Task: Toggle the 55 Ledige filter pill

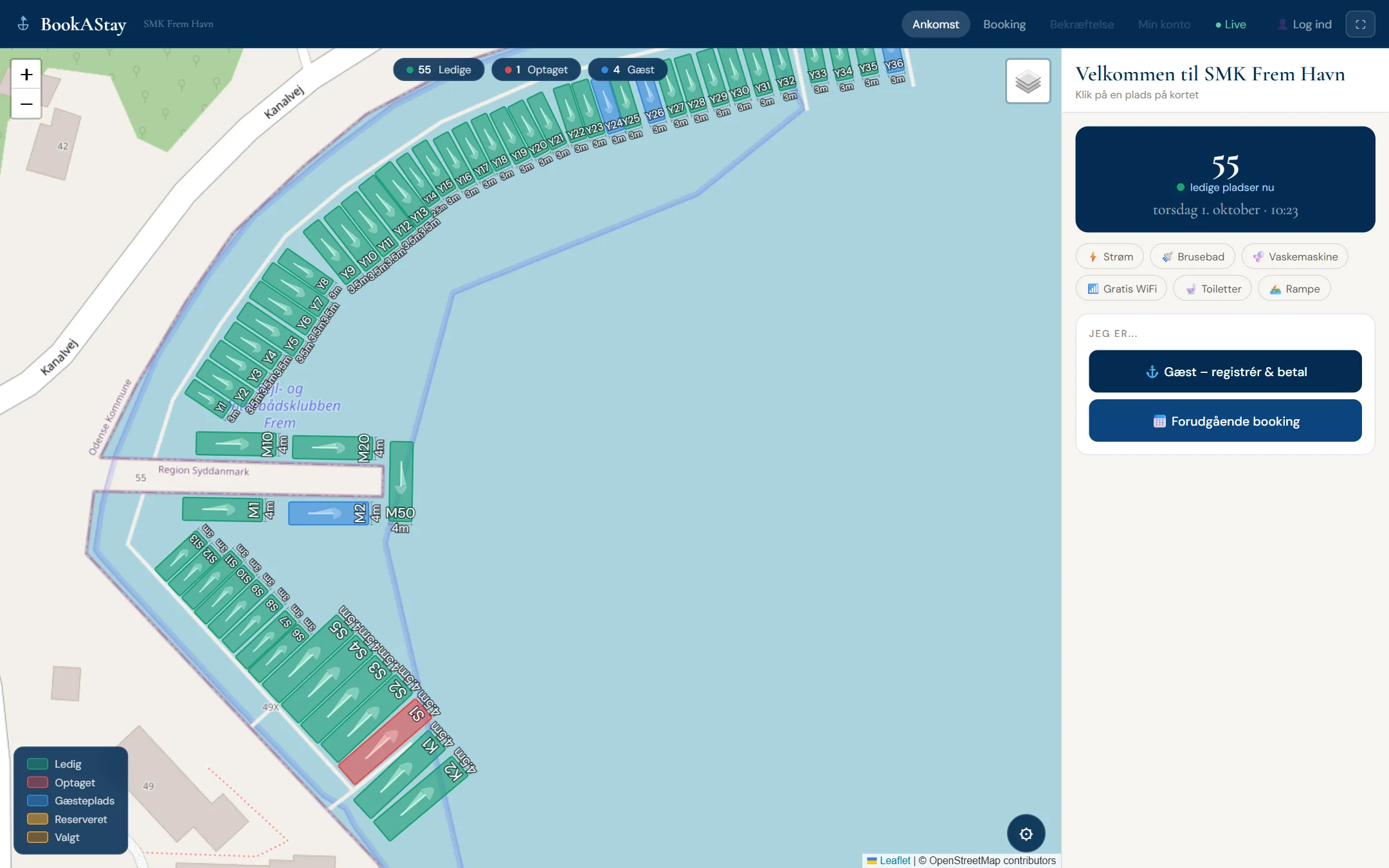Action: [439, 69]
